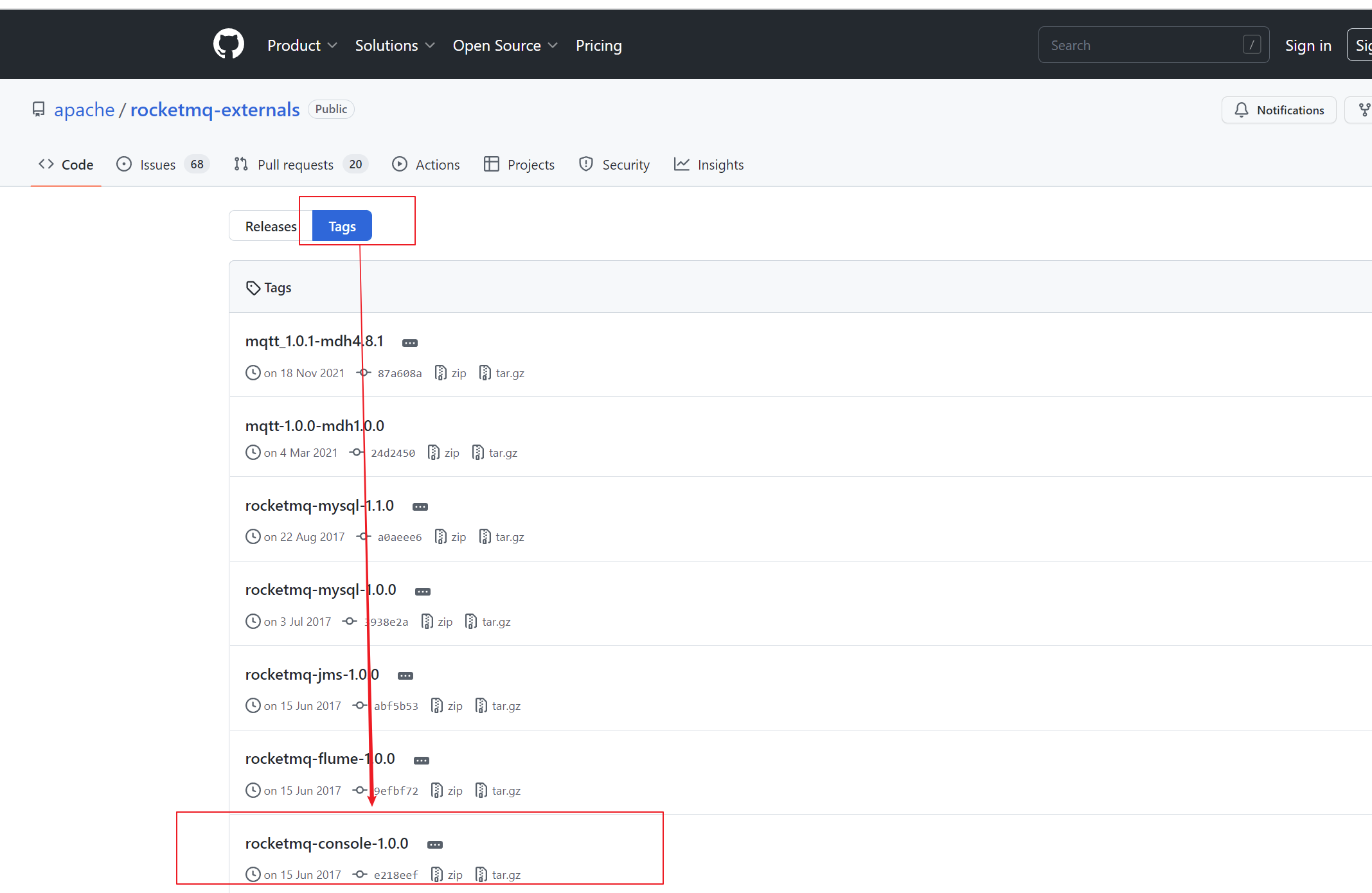Open commit e218eef
The width and height of the screenshot is (1372, 893).
point(386,875)
